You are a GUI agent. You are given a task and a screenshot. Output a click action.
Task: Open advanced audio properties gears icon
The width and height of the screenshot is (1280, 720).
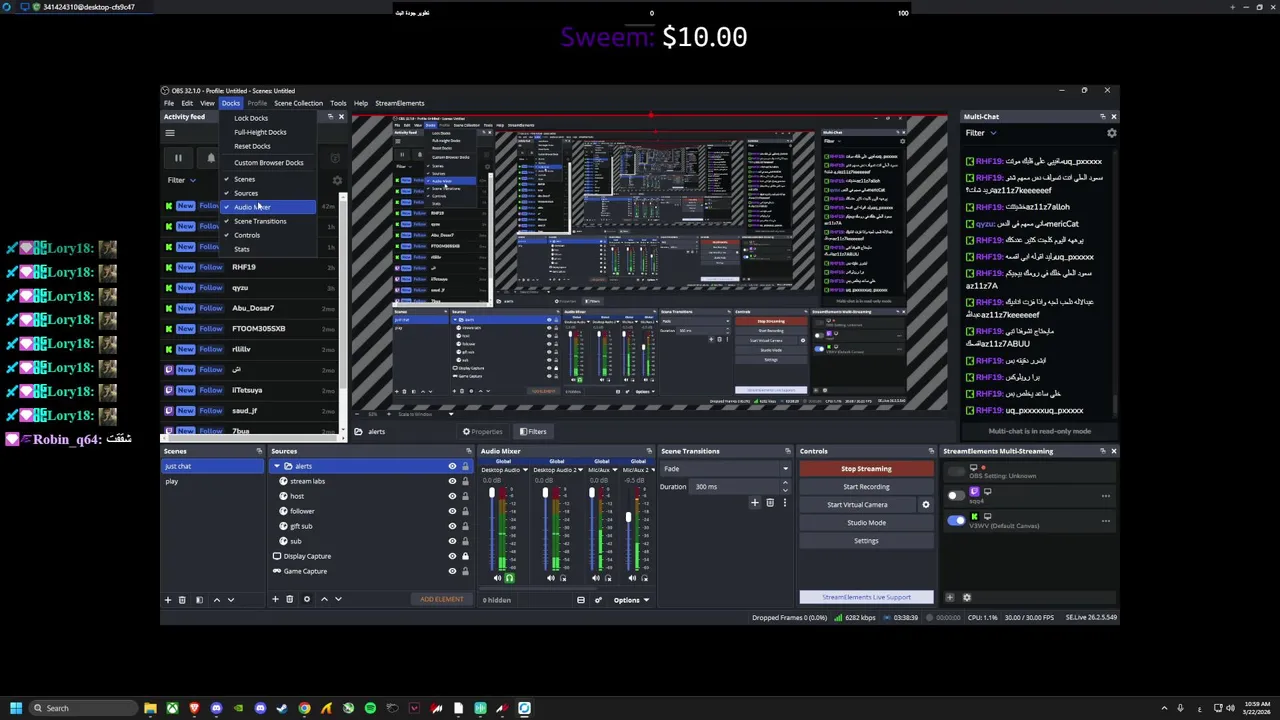click(598, 600)
